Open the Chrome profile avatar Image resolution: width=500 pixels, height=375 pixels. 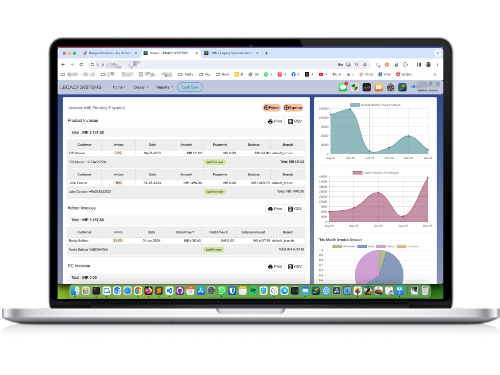pyautogui.click(x=428, y=64)
